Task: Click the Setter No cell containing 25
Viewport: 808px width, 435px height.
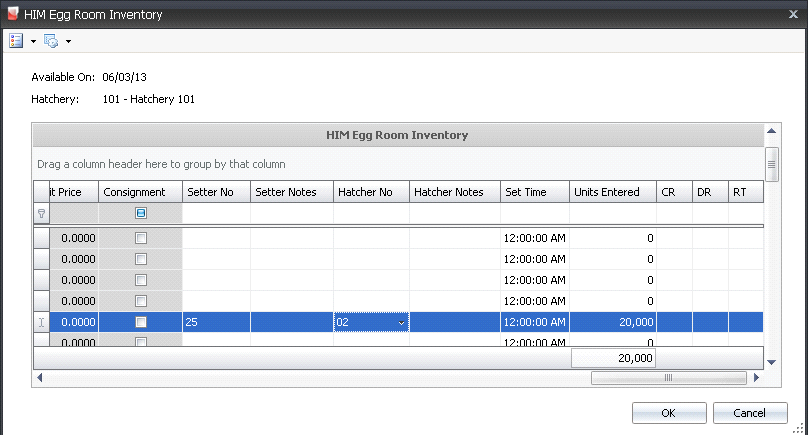Action: [x=216, y=322]
